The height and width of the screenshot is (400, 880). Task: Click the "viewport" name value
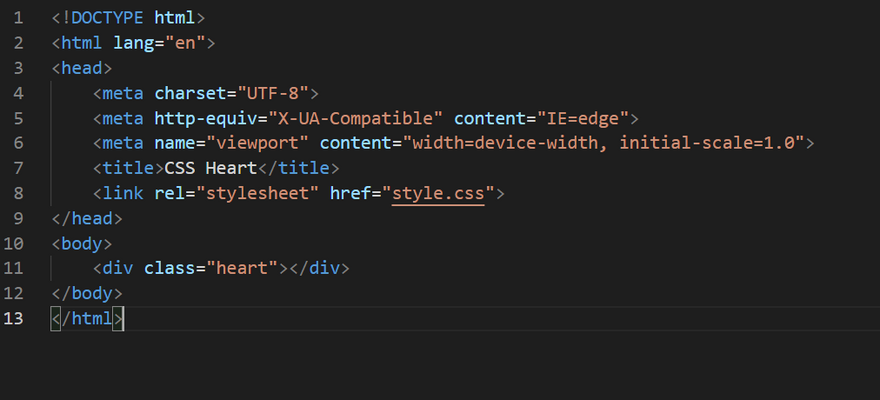tap(256, 143)
